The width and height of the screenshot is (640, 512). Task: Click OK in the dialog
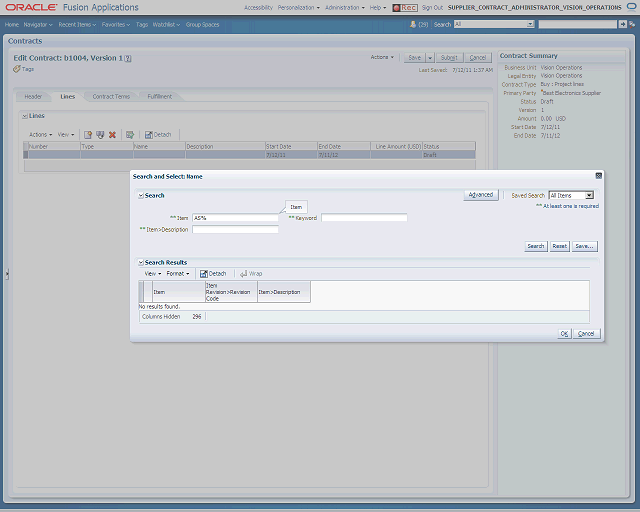tap(564, 334)
